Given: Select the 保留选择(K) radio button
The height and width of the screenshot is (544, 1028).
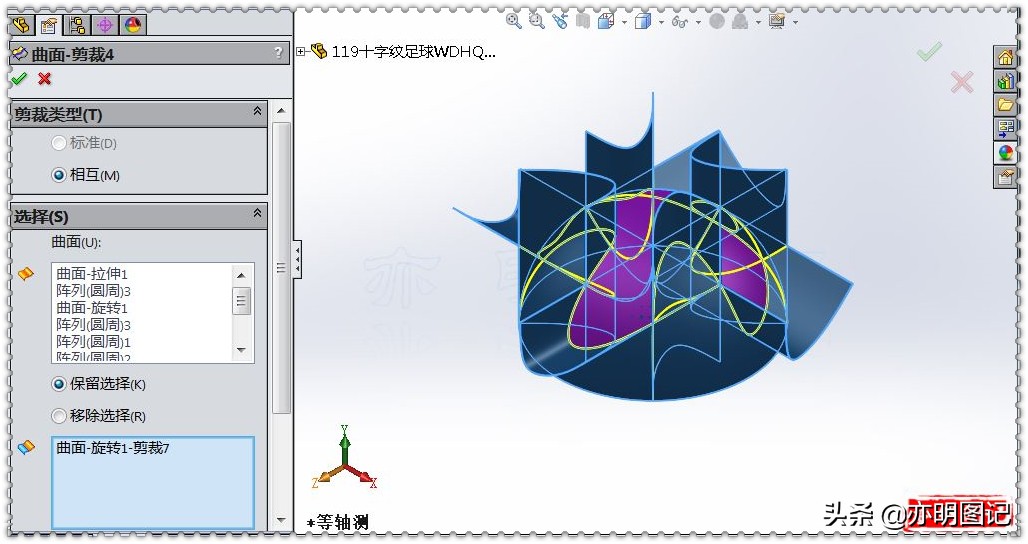Looking at the screenshot, I should pos(59,384).
